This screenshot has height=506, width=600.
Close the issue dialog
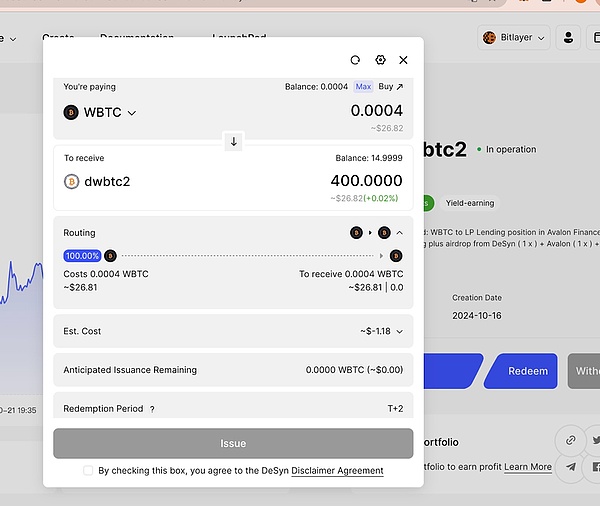403,60
